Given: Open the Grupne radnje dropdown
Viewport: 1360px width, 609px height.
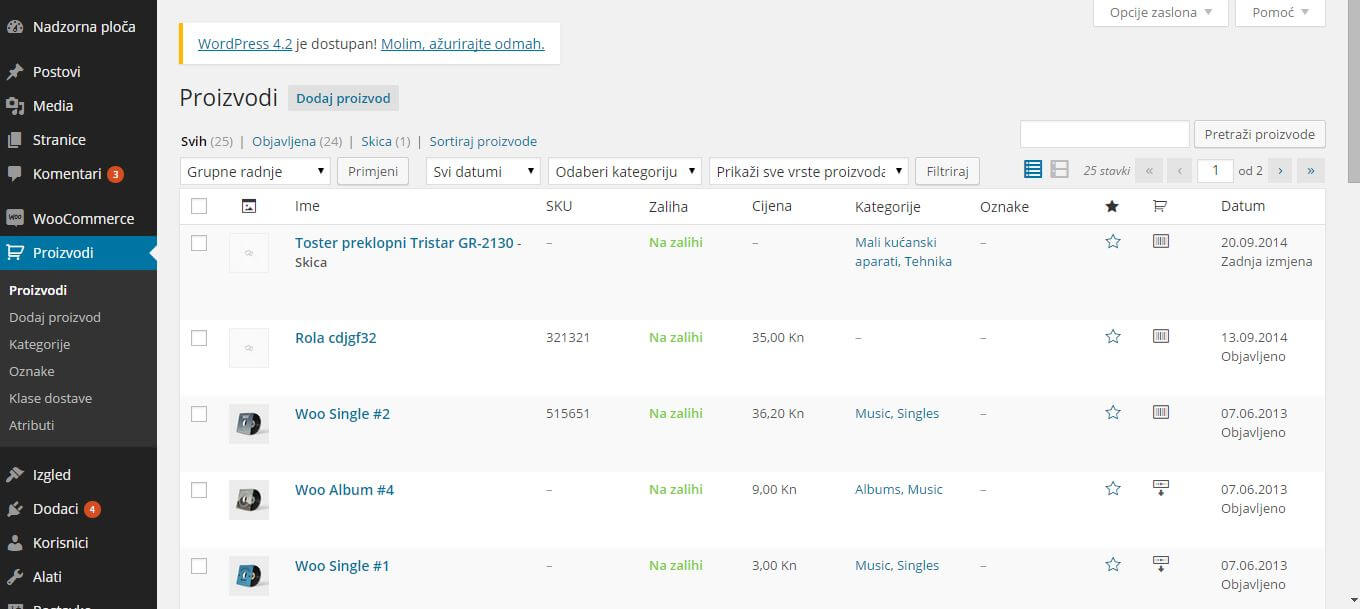Looking at the screenshot, I should pos(255,171).
